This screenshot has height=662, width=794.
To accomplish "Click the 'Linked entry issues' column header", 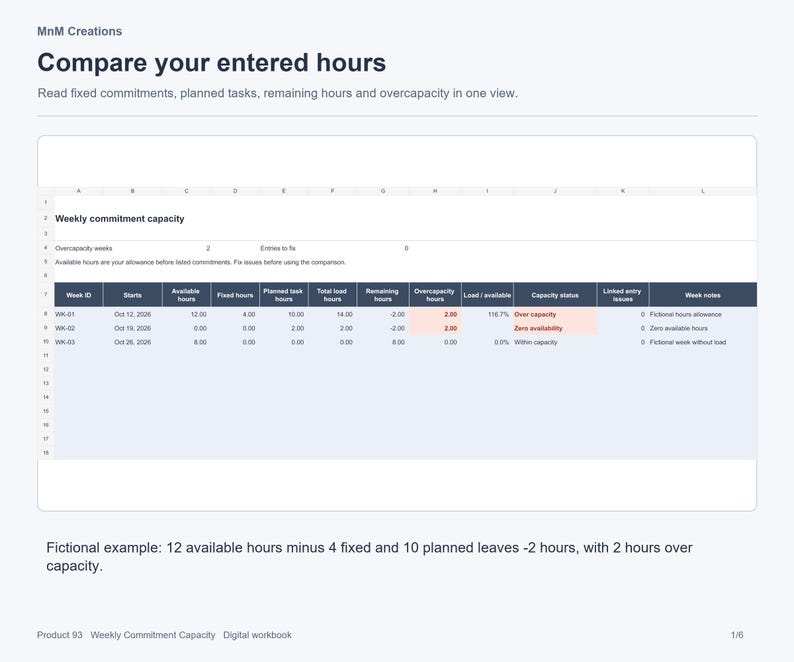I will click(x=623, y=295).
